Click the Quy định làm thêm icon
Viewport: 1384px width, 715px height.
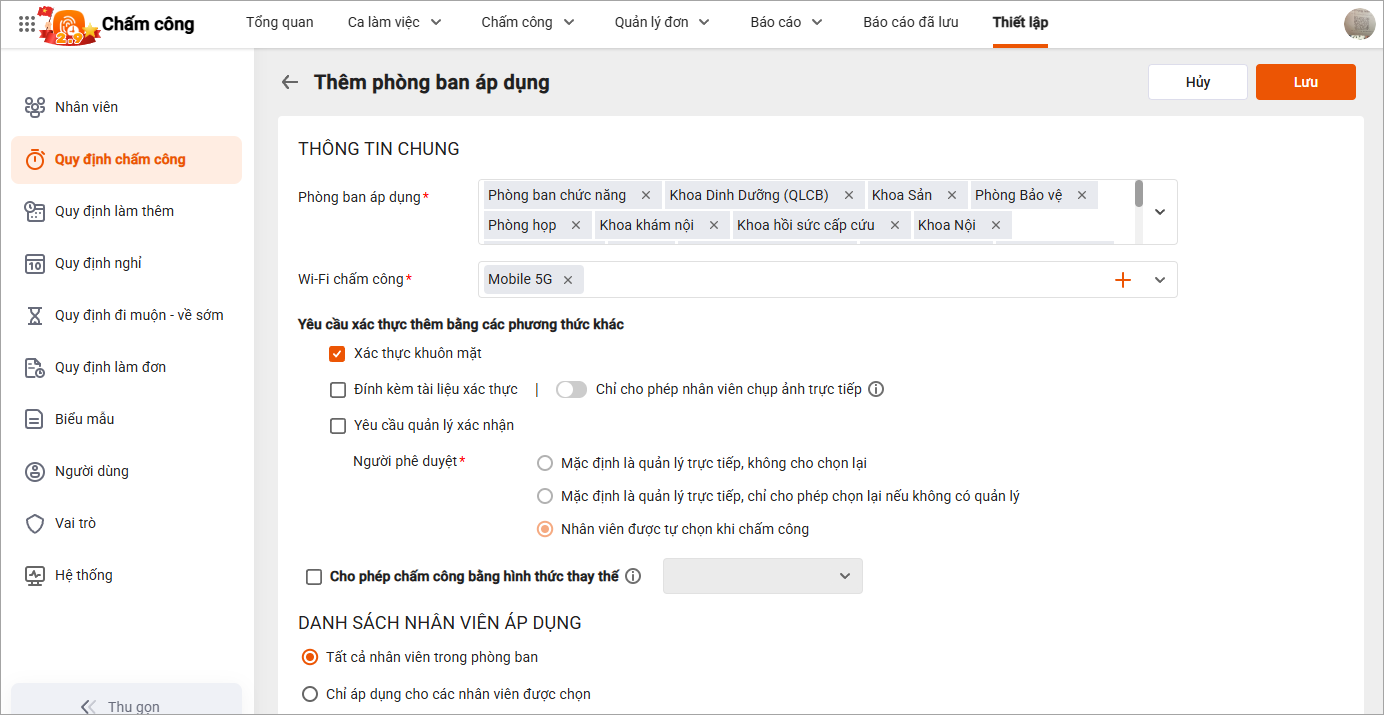(35, 211)
